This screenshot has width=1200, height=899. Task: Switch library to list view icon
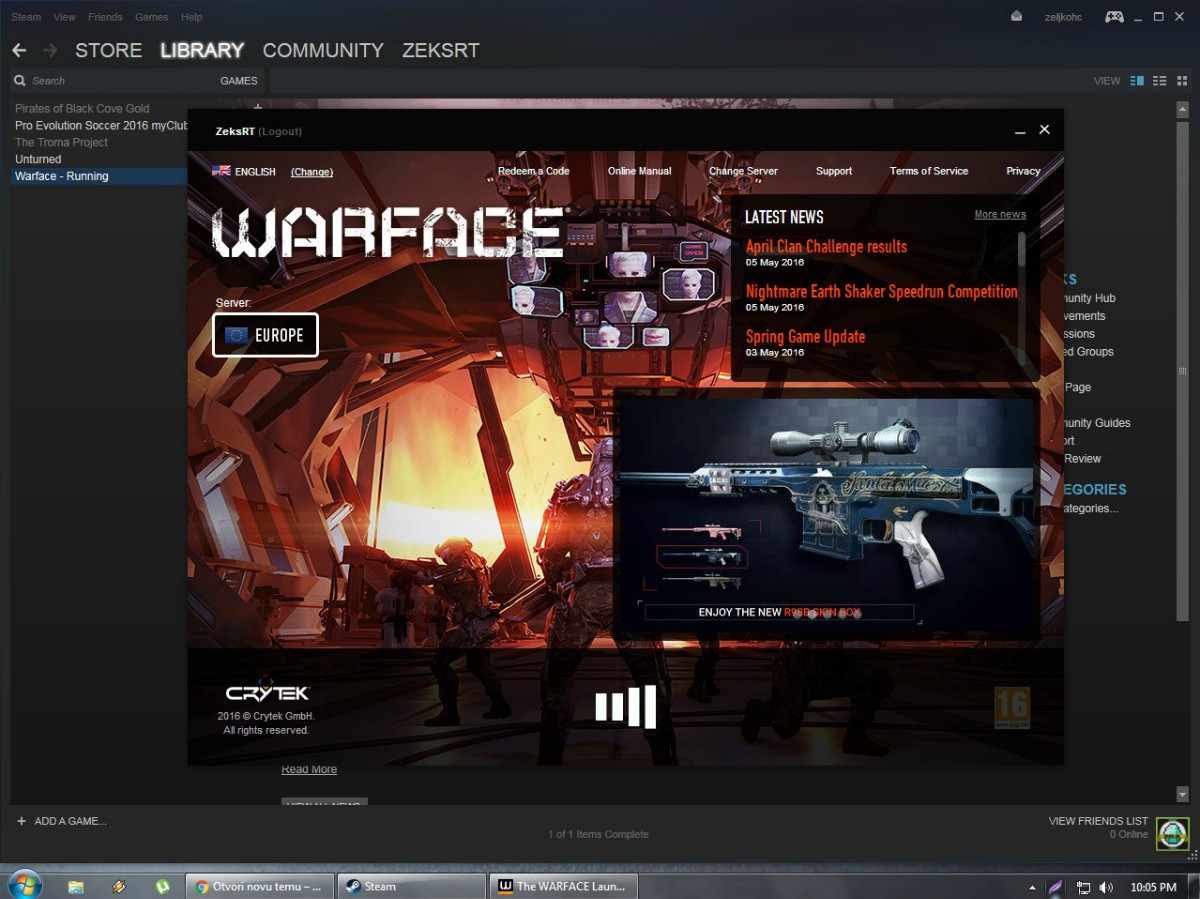[1160, 81]
